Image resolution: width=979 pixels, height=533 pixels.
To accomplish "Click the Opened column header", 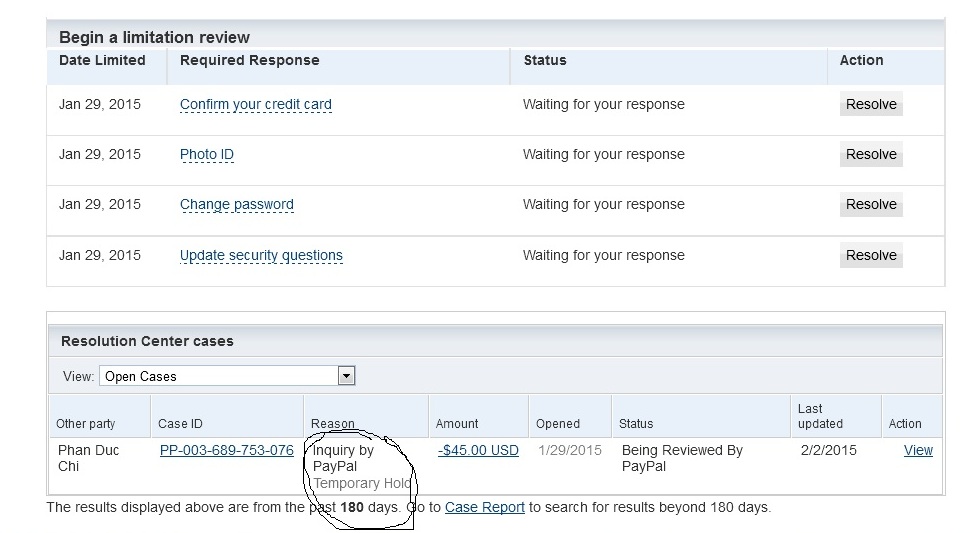I will [558, 424].
